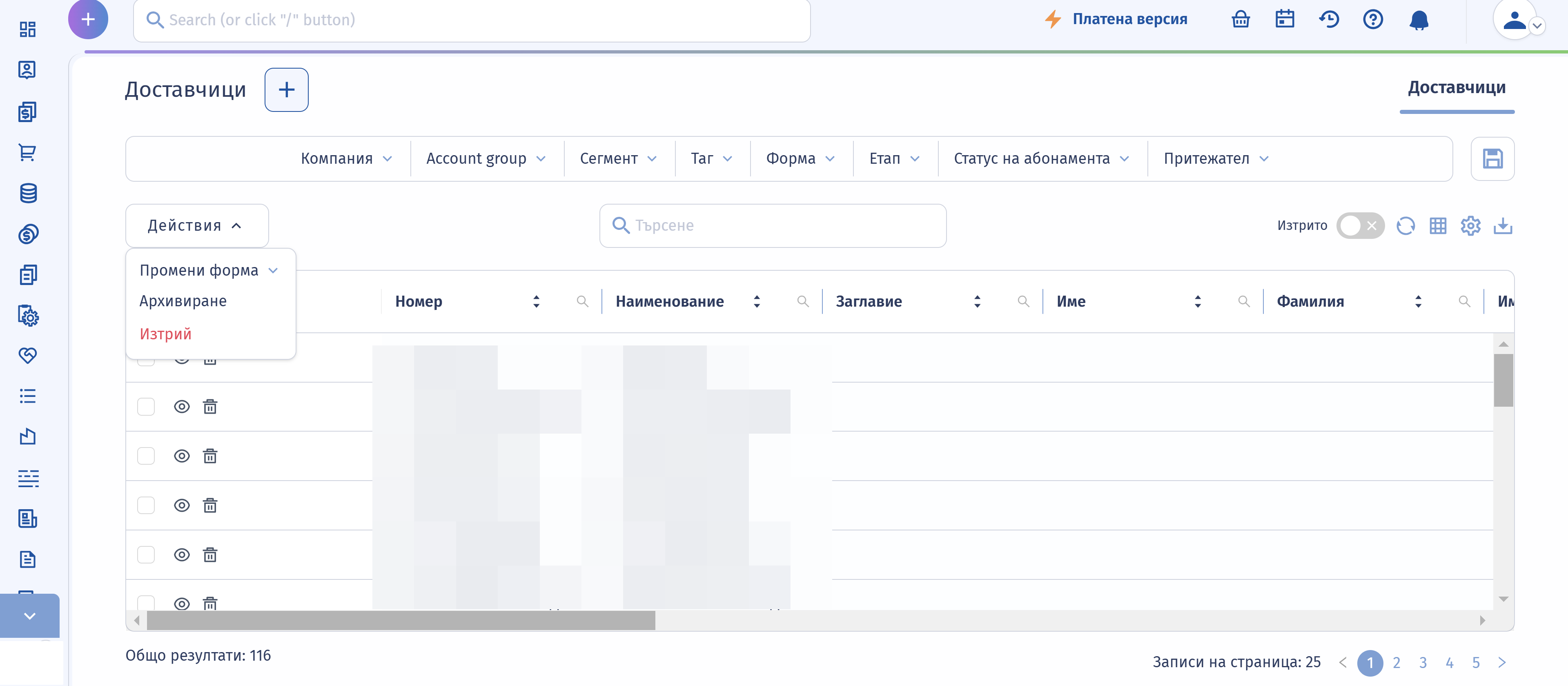Click the table scroll down arrow
Screen dimensions: 1568x686
1503,599
